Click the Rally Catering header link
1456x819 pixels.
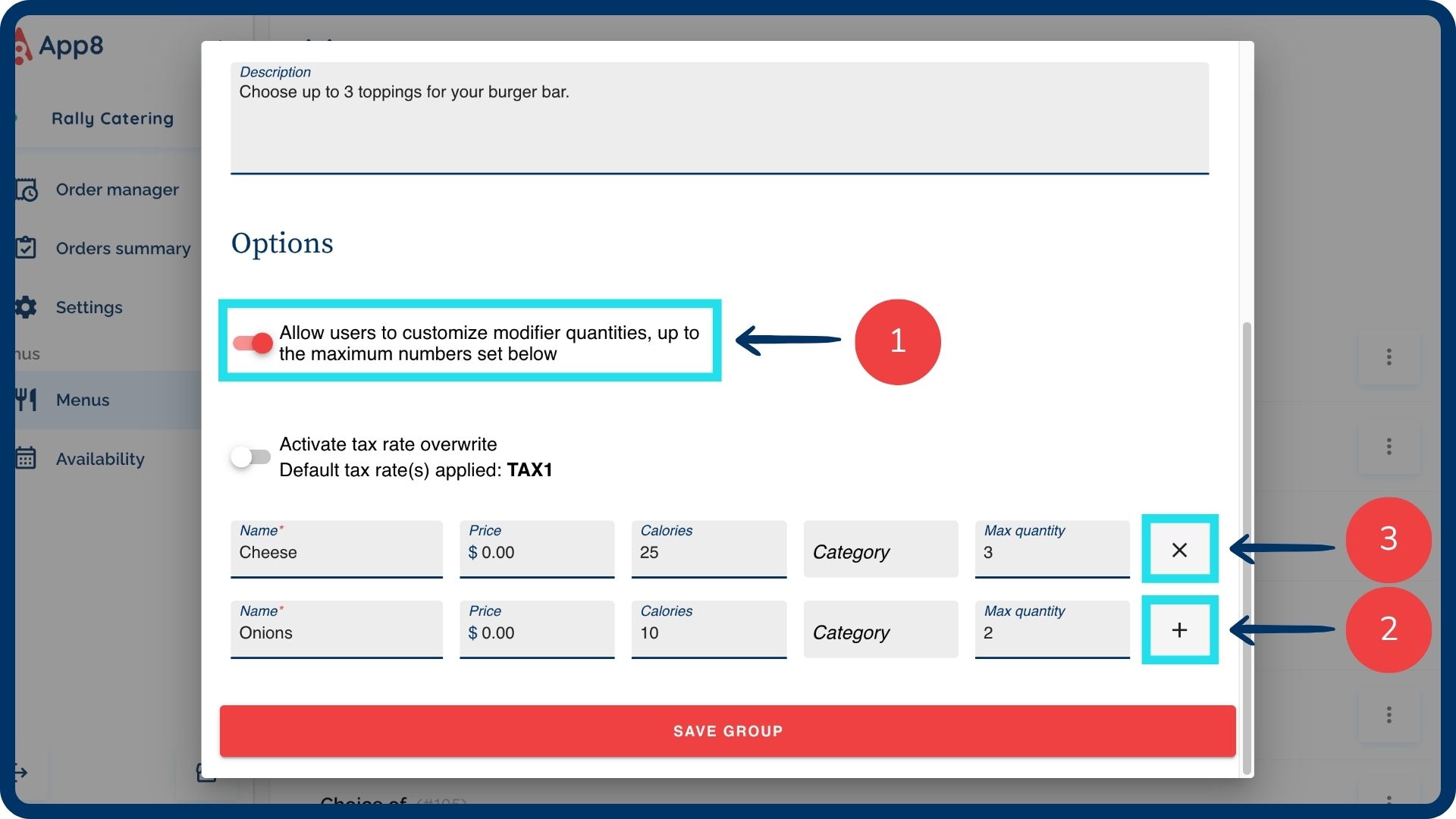[x=112, y=118]
